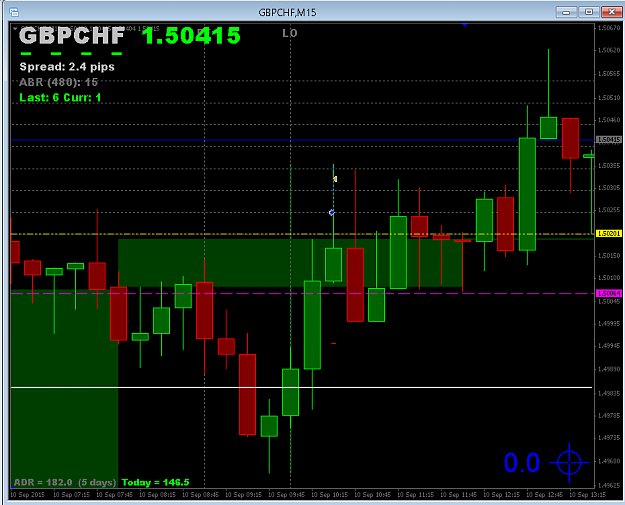The width and height of the screenshot is (625, 505).
Task: Click the Spread: 2.4 pips label
Action: (67, 67)
